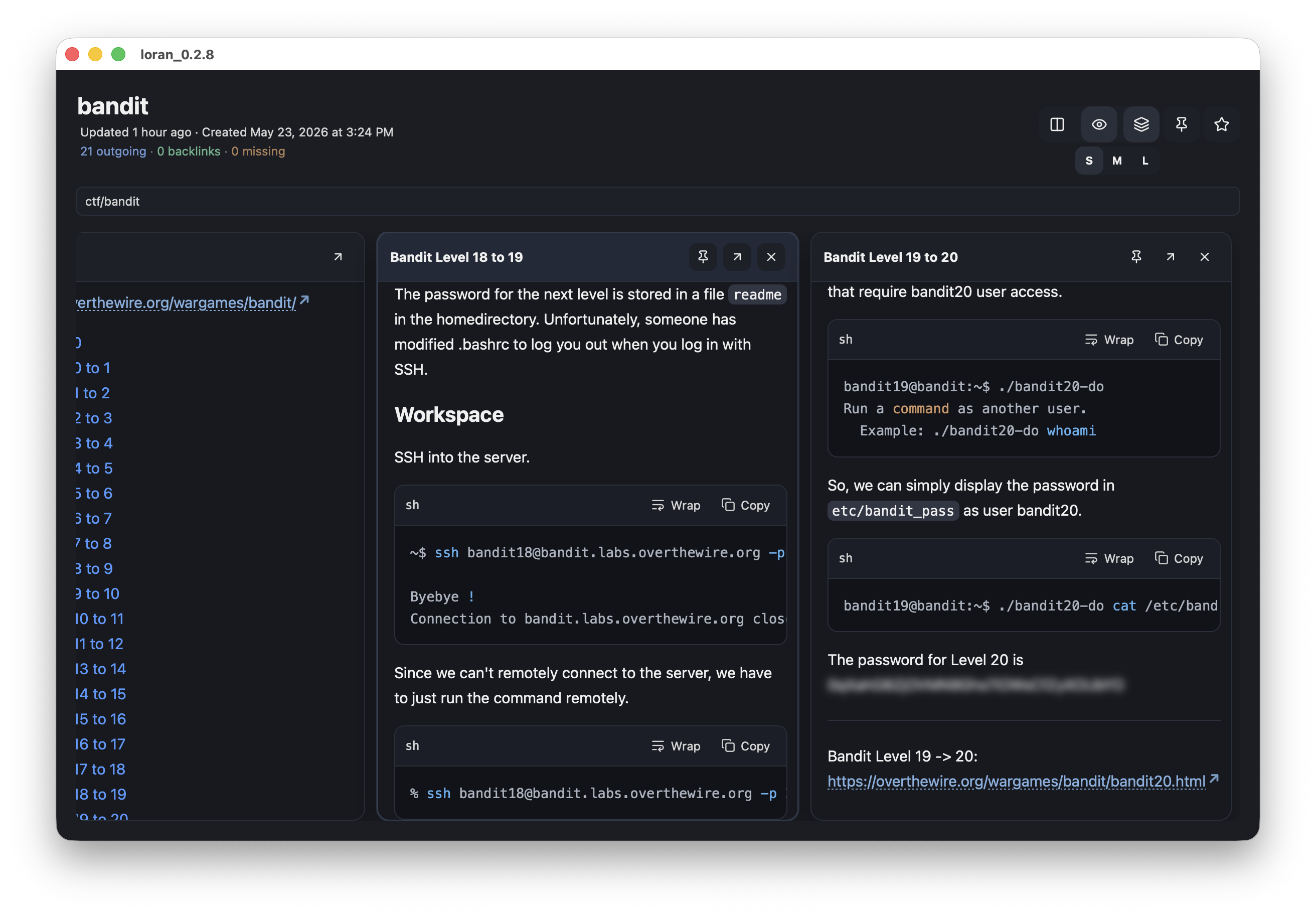
Task: Click the 'Byebye !' output line
Action: (442, 597)
